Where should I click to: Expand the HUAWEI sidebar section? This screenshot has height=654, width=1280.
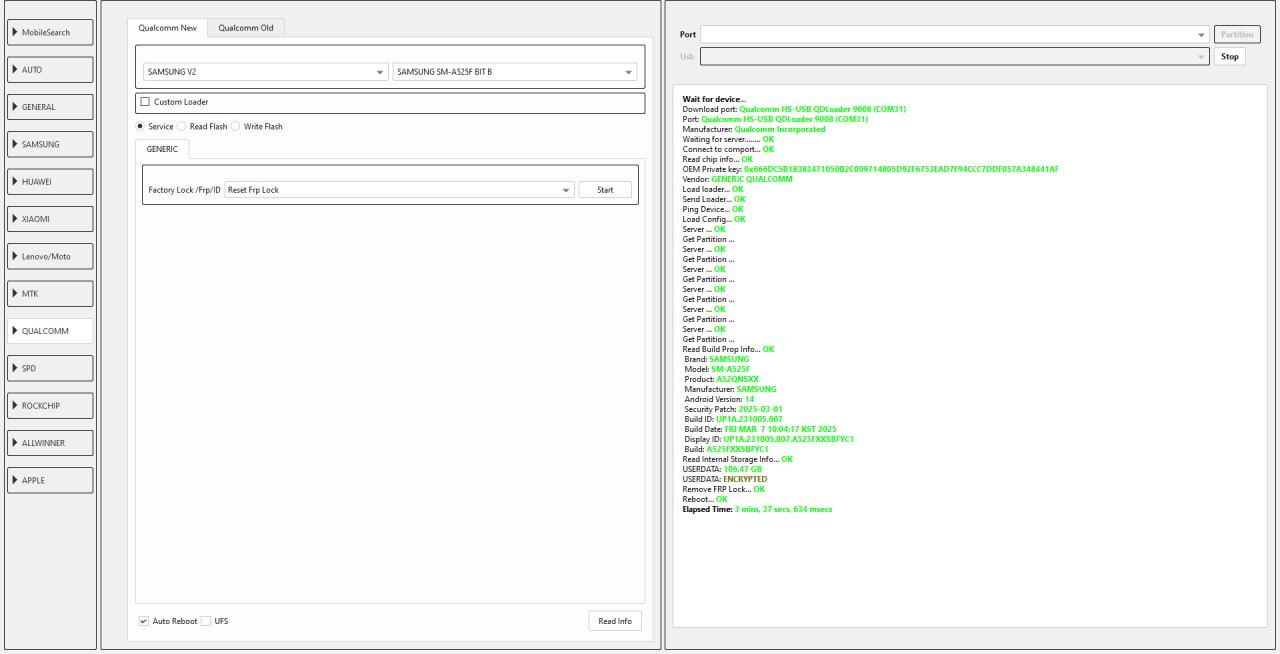click(x=50, y=182)
